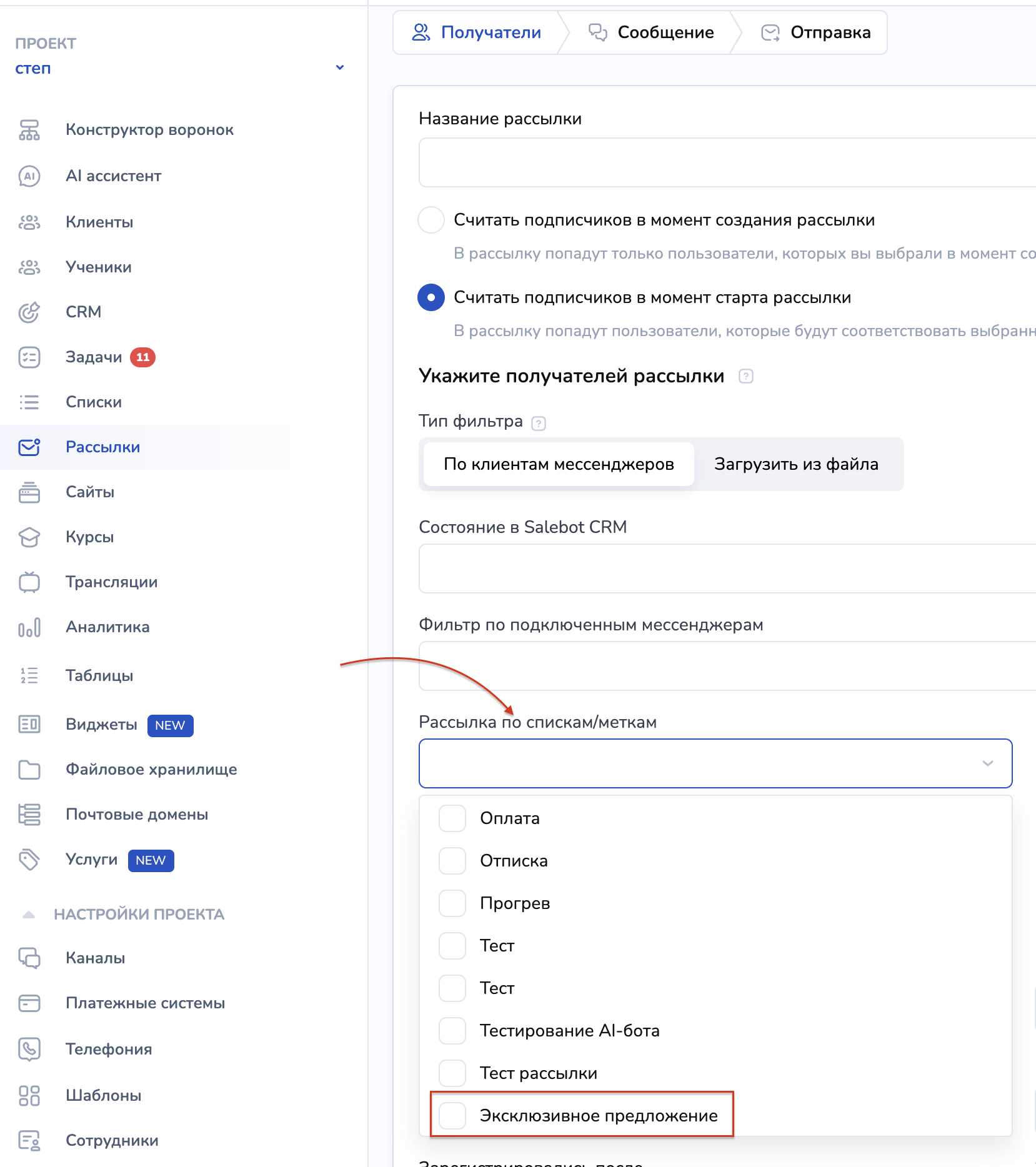Viewport: 1036px width, 1167px height.
Task: Choose Загрузить из файла filter type
Action: [796, 464]
